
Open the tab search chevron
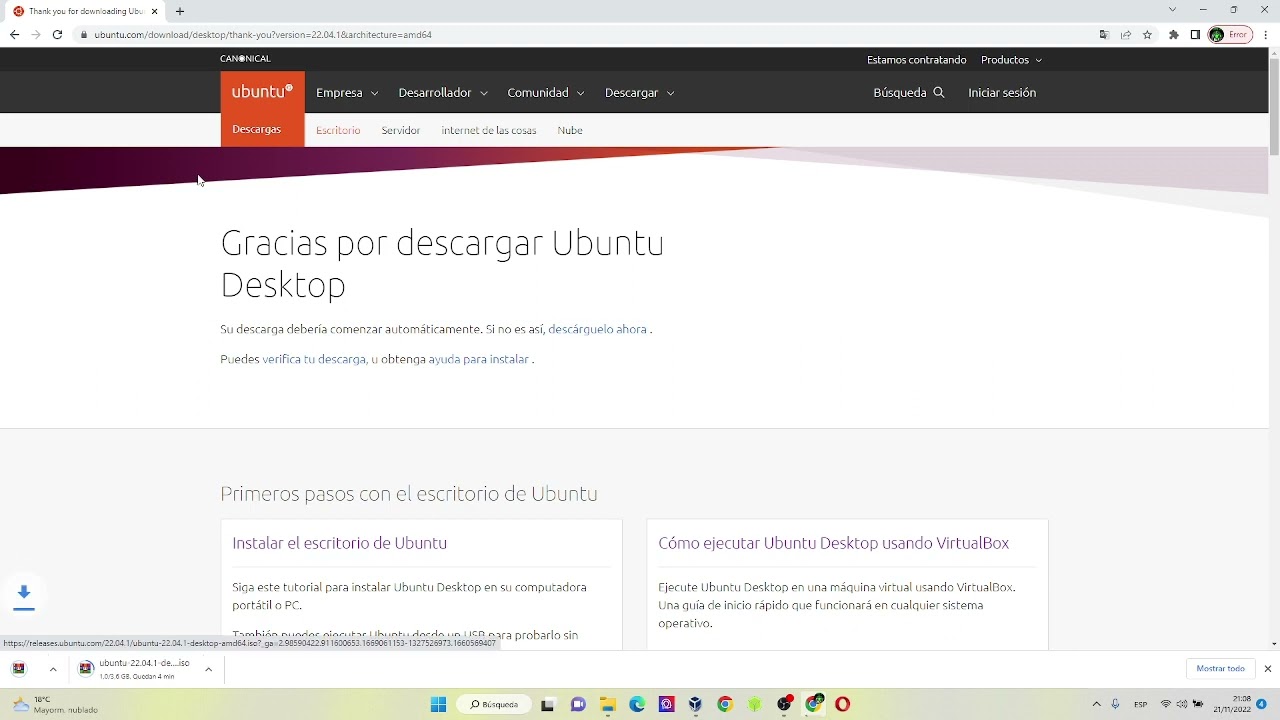[x=1172, y=10]
